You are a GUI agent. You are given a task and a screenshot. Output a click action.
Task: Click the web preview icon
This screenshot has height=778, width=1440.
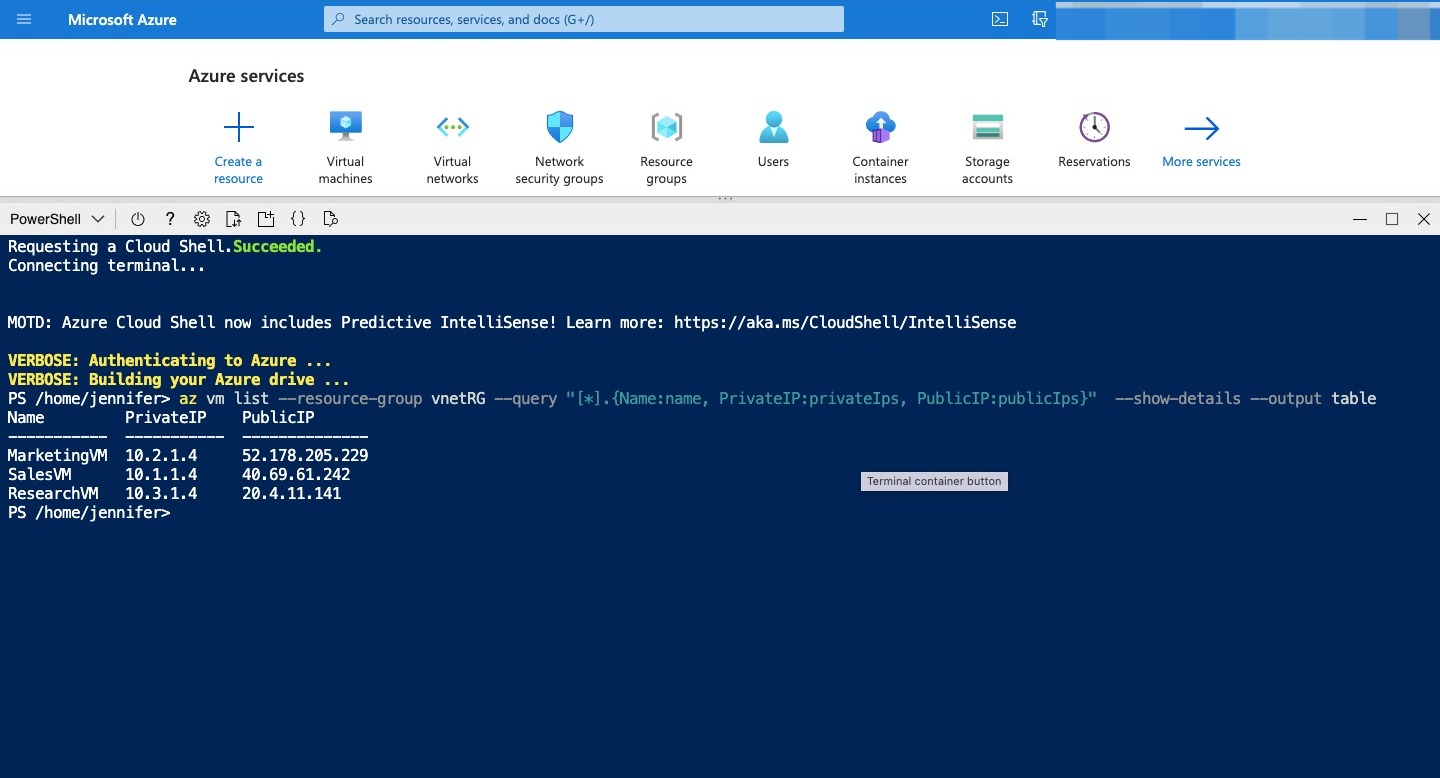(331, 219)
